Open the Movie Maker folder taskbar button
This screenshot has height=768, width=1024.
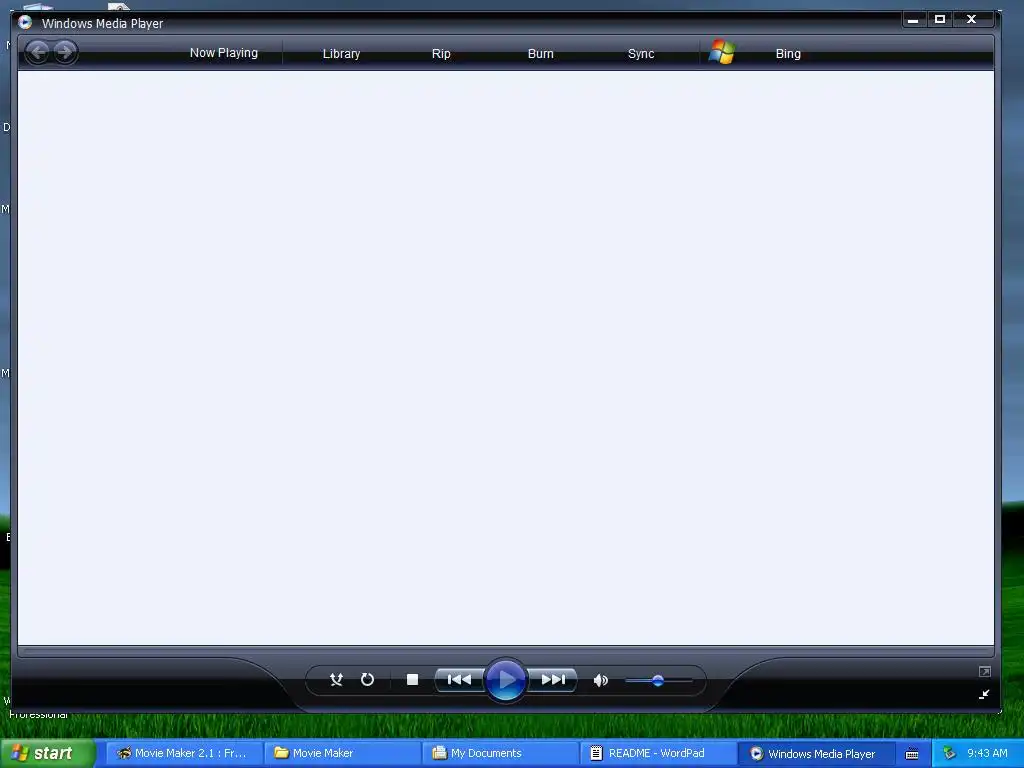coord(342,753)
